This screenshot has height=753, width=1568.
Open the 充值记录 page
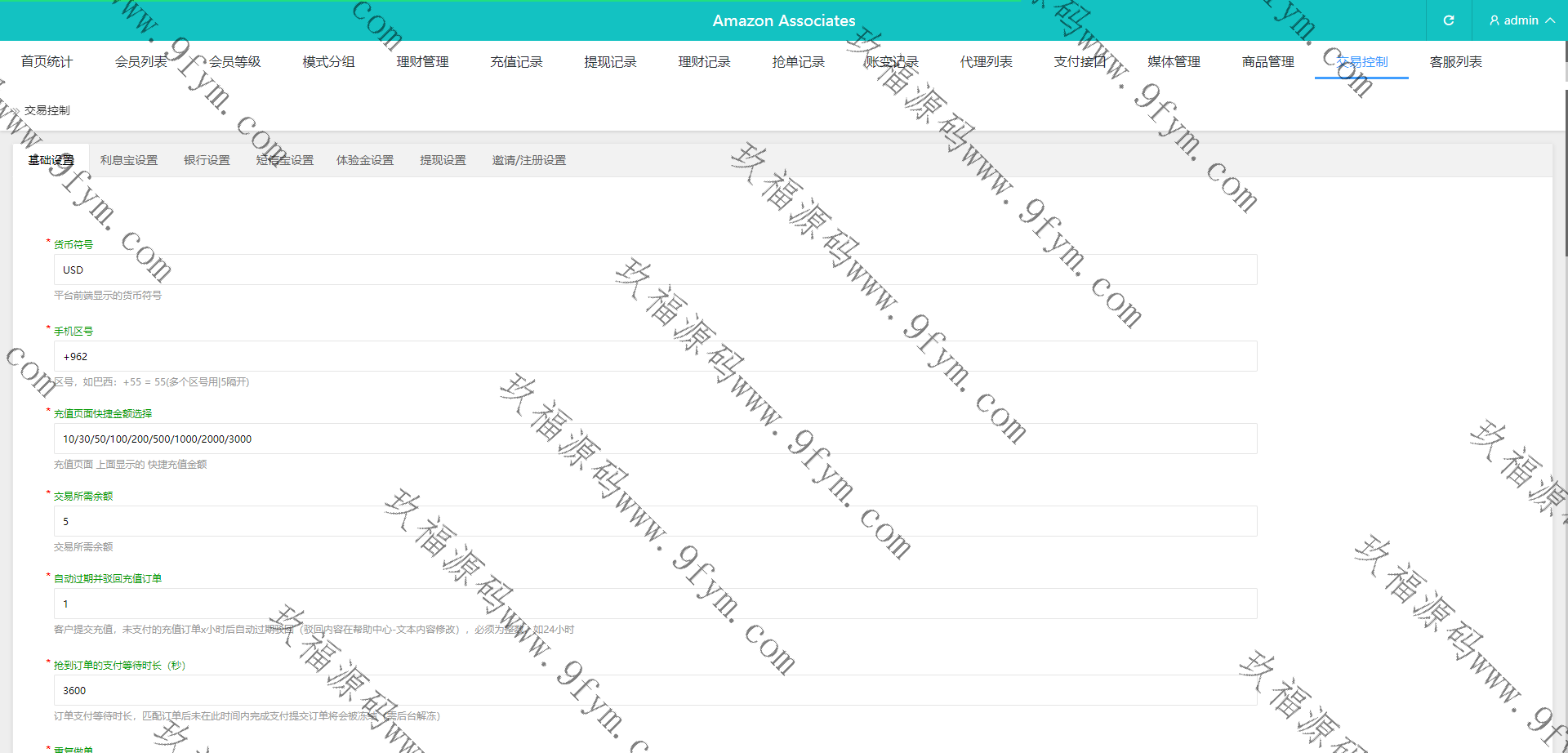point(516,62)
